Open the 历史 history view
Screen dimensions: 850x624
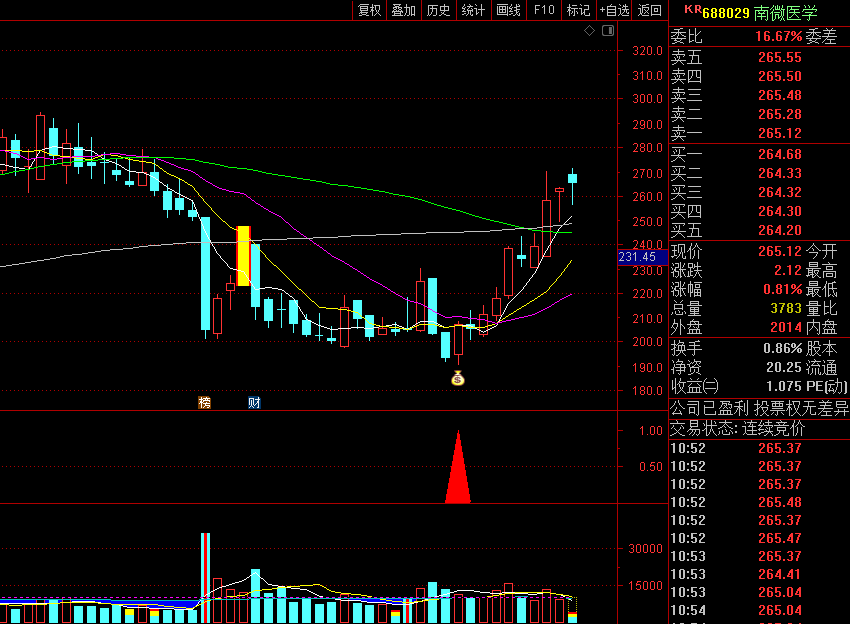point(438,10)
